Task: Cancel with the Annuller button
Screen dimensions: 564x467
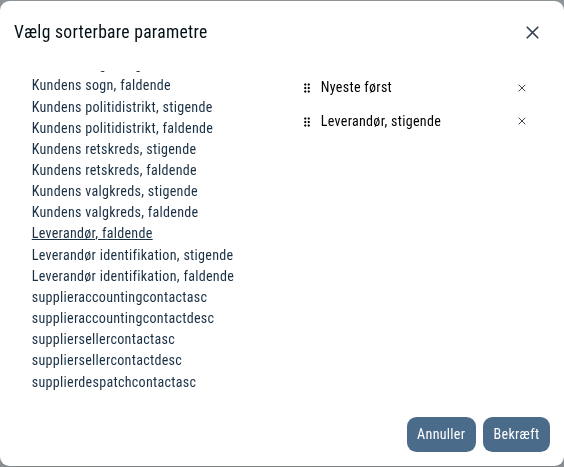Action: pyautogui.click(x=441, y=434)
